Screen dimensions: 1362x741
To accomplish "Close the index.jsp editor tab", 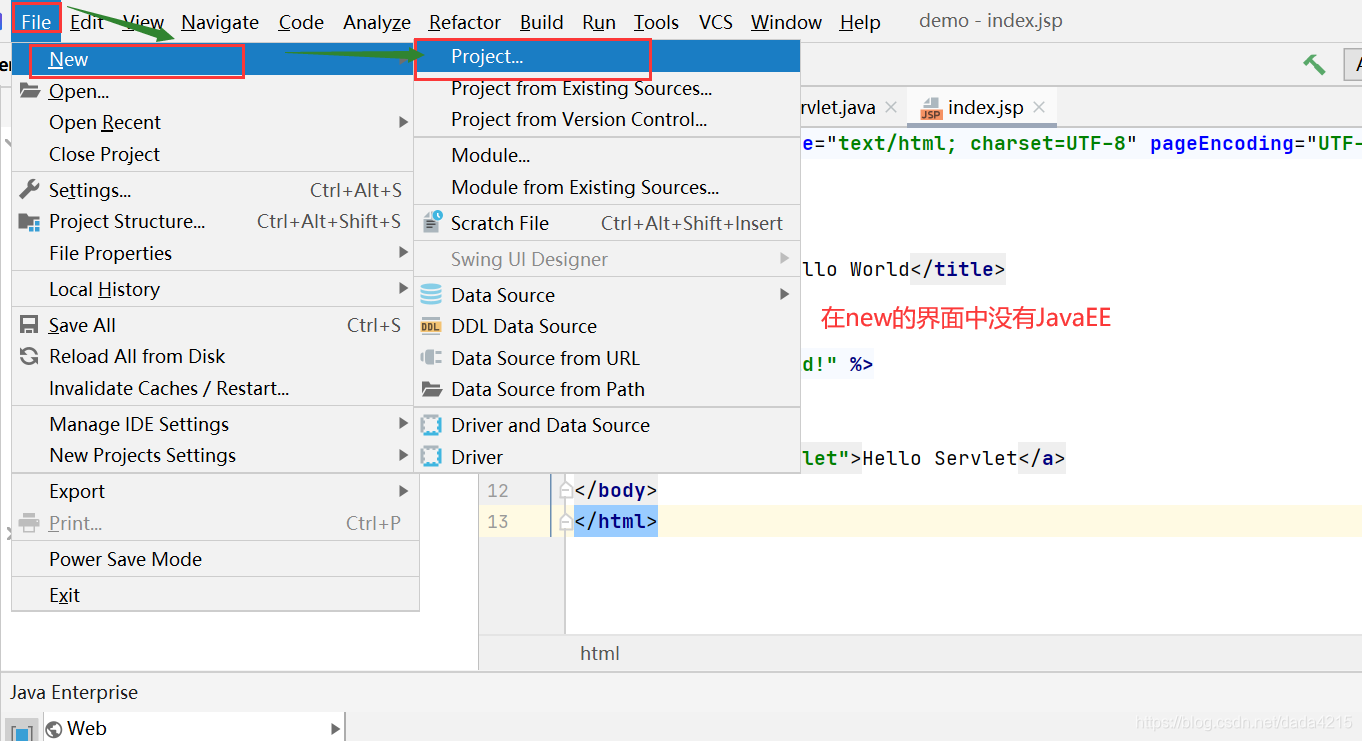I will [x=1039, y=107].
